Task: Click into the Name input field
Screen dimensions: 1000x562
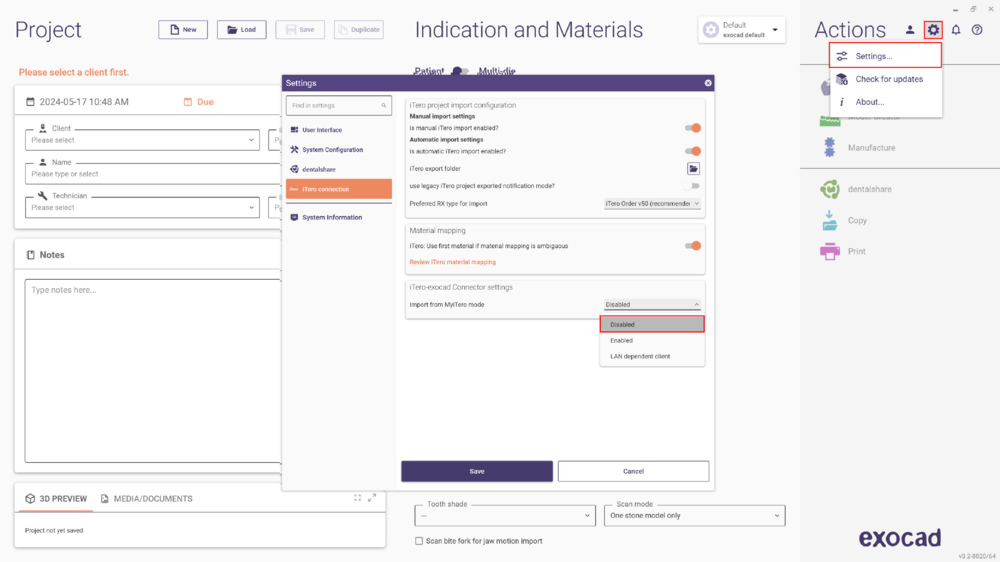Action: click(153, 174)
